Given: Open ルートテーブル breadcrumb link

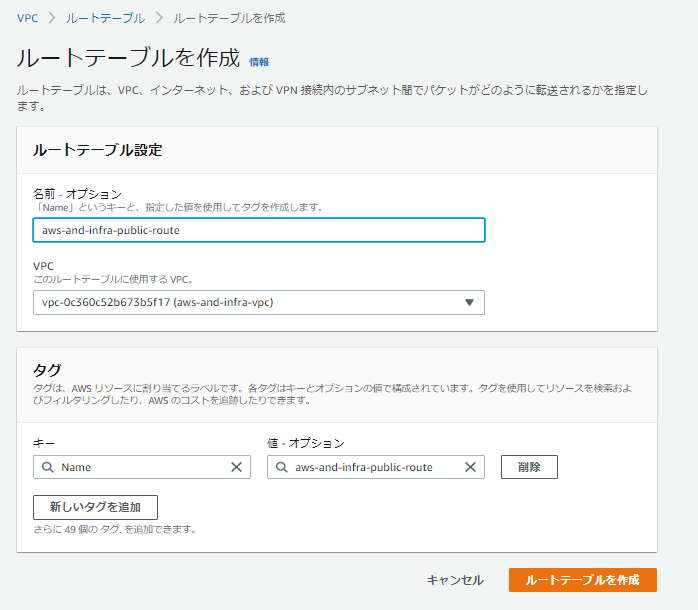Looking at the screenshot, I should click(105, 18).
